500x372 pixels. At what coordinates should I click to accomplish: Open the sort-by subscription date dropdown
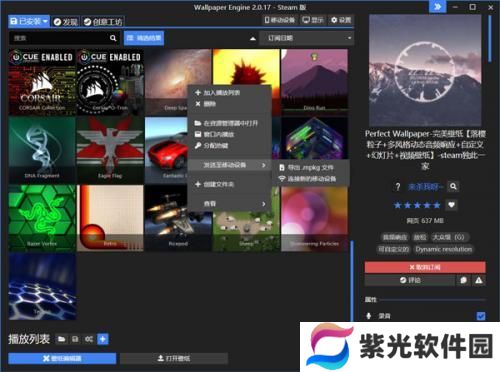307,38
